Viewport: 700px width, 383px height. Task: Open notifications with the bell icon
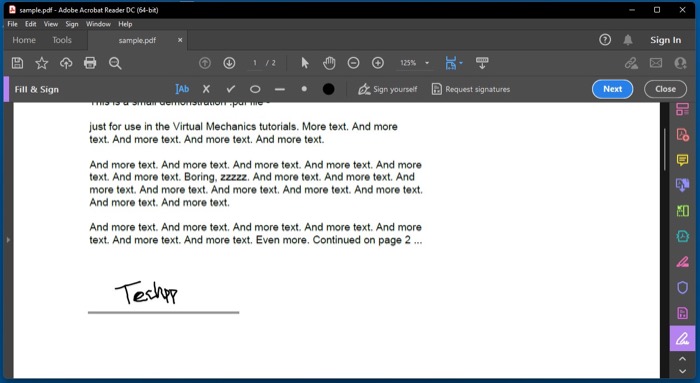(x=628, y=40)
